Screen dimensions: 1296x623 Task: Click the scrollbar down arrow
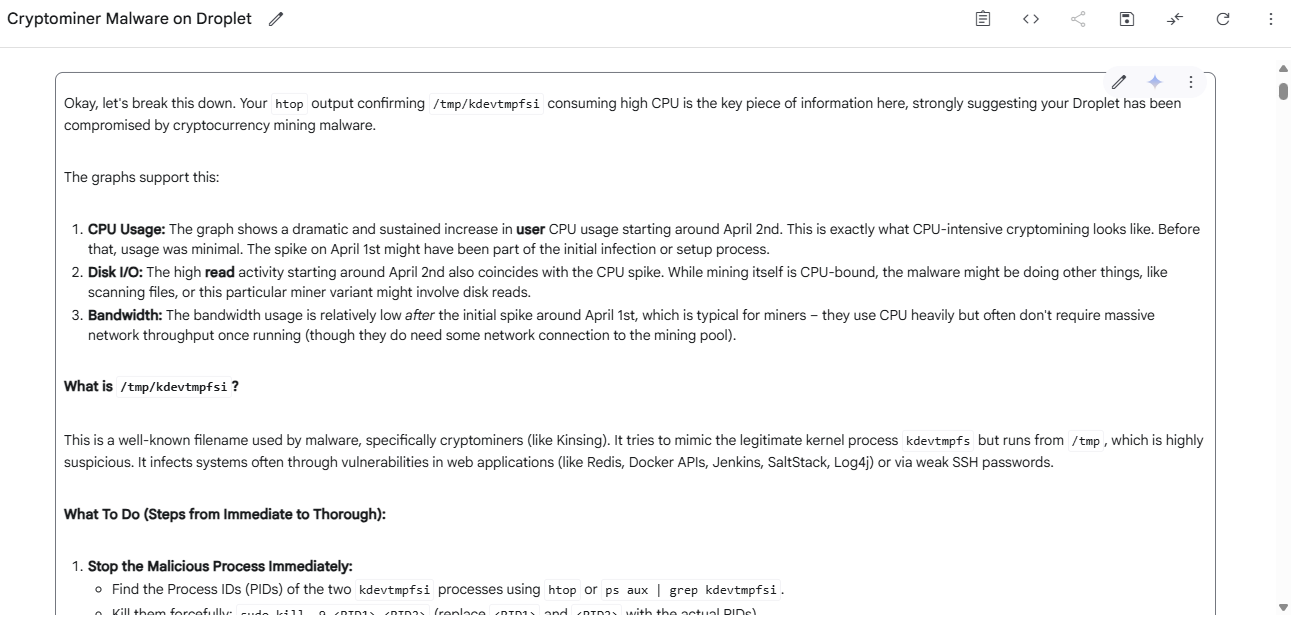1284,607
